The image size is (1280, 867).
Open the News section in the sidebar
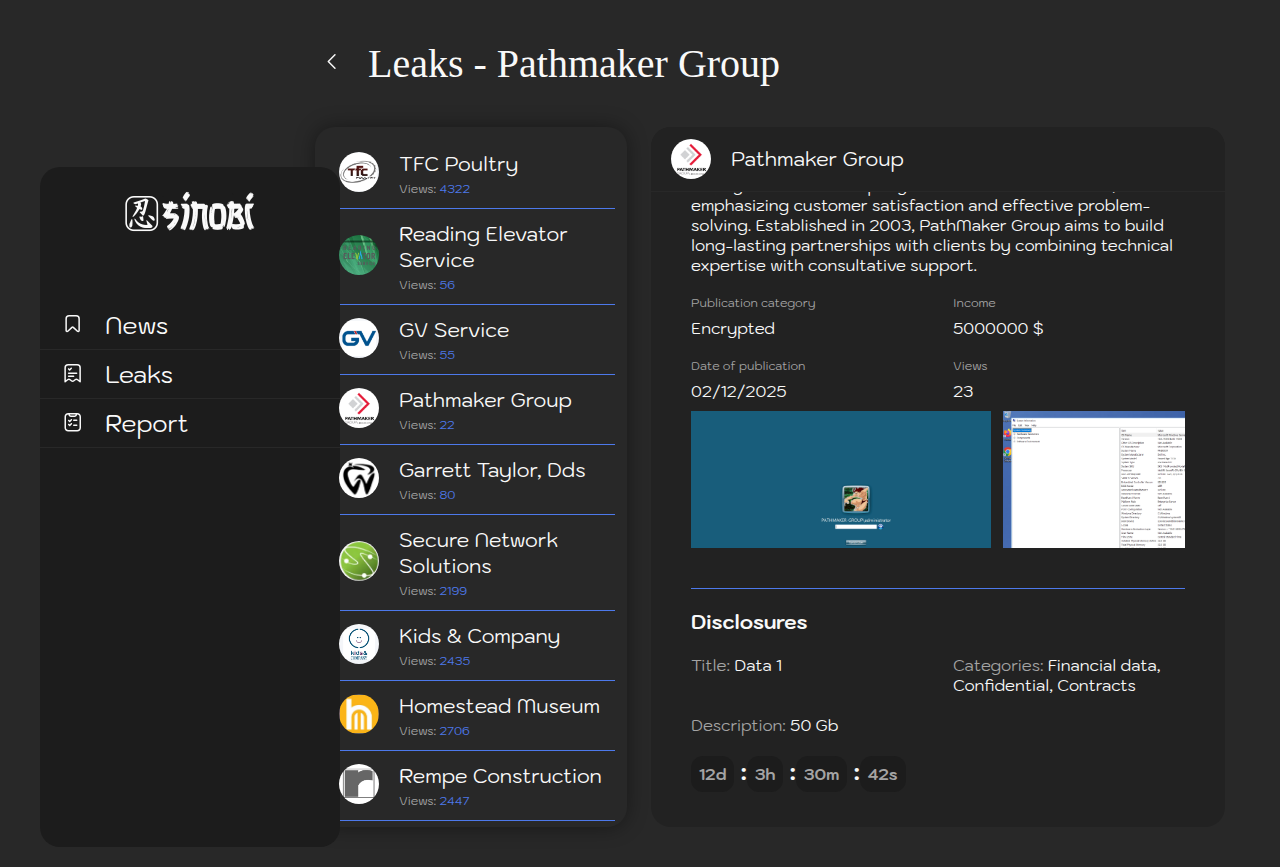coord(136,326)
